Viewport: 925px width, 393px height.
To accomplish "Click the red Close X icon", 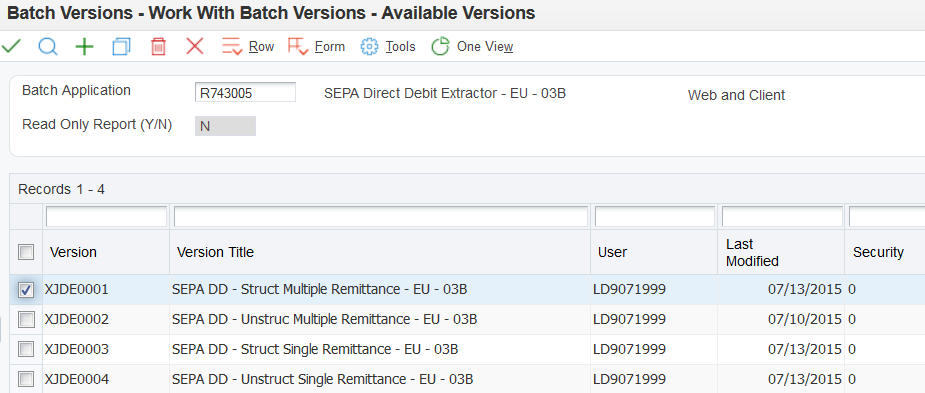I will [x=195, y=46].
